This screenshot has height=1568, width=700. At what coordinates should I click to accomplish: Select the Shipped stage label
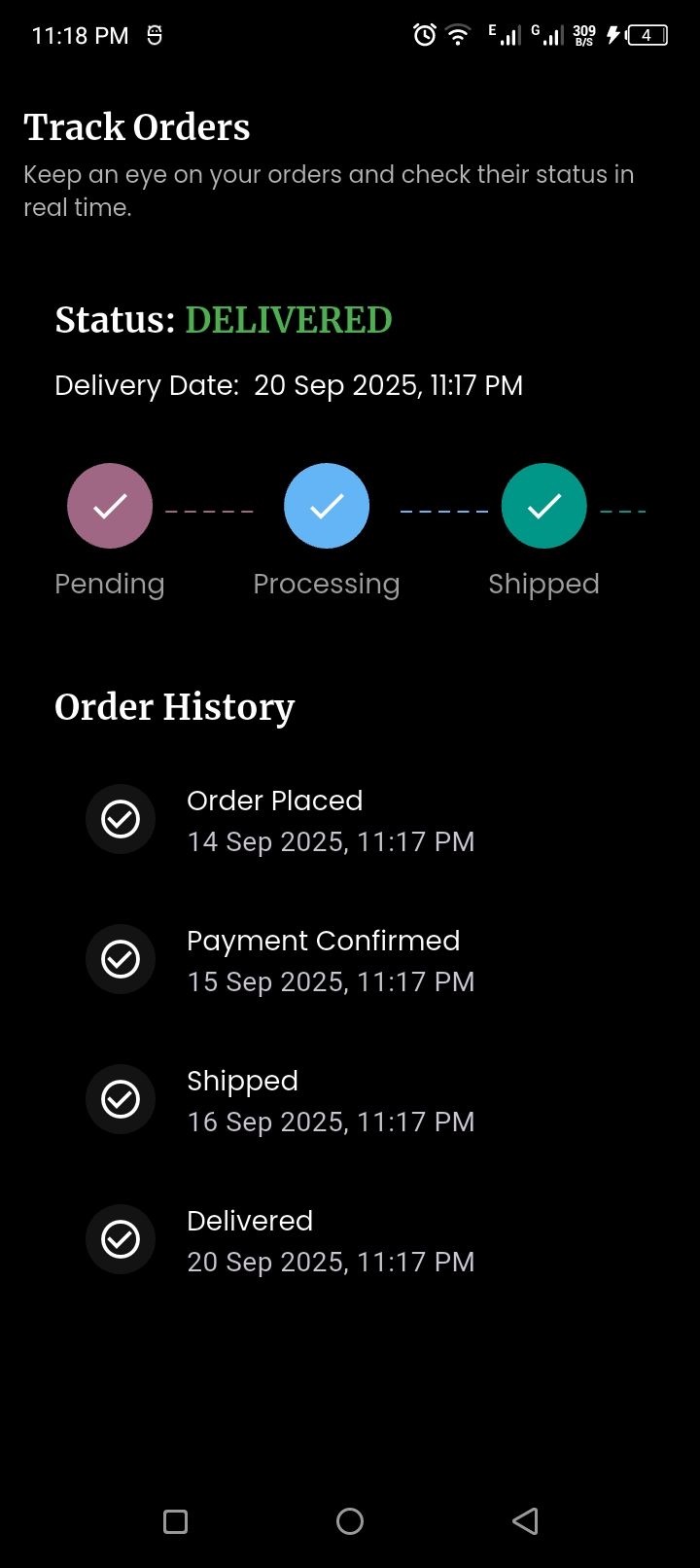[543, 584]
